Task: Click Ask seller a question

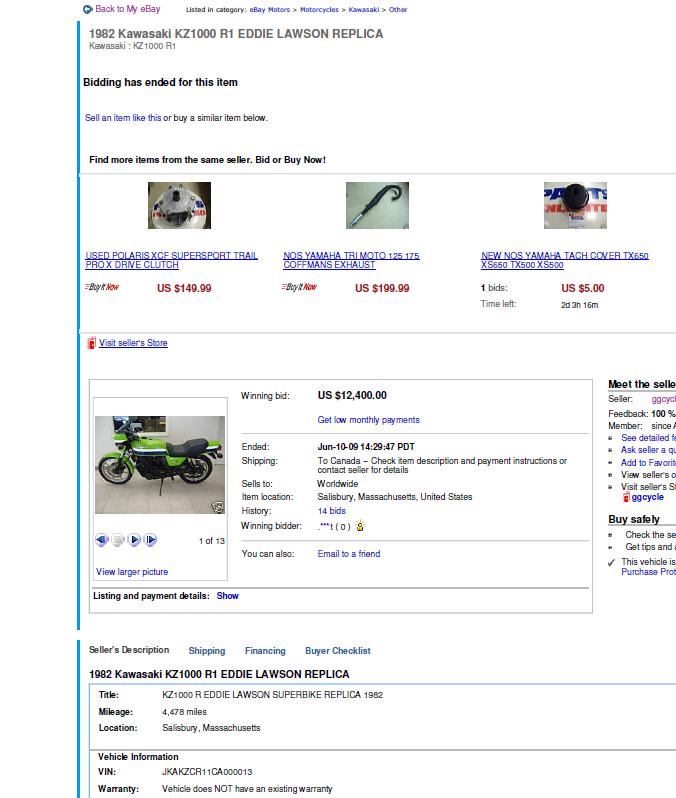Action: (649, 450)
